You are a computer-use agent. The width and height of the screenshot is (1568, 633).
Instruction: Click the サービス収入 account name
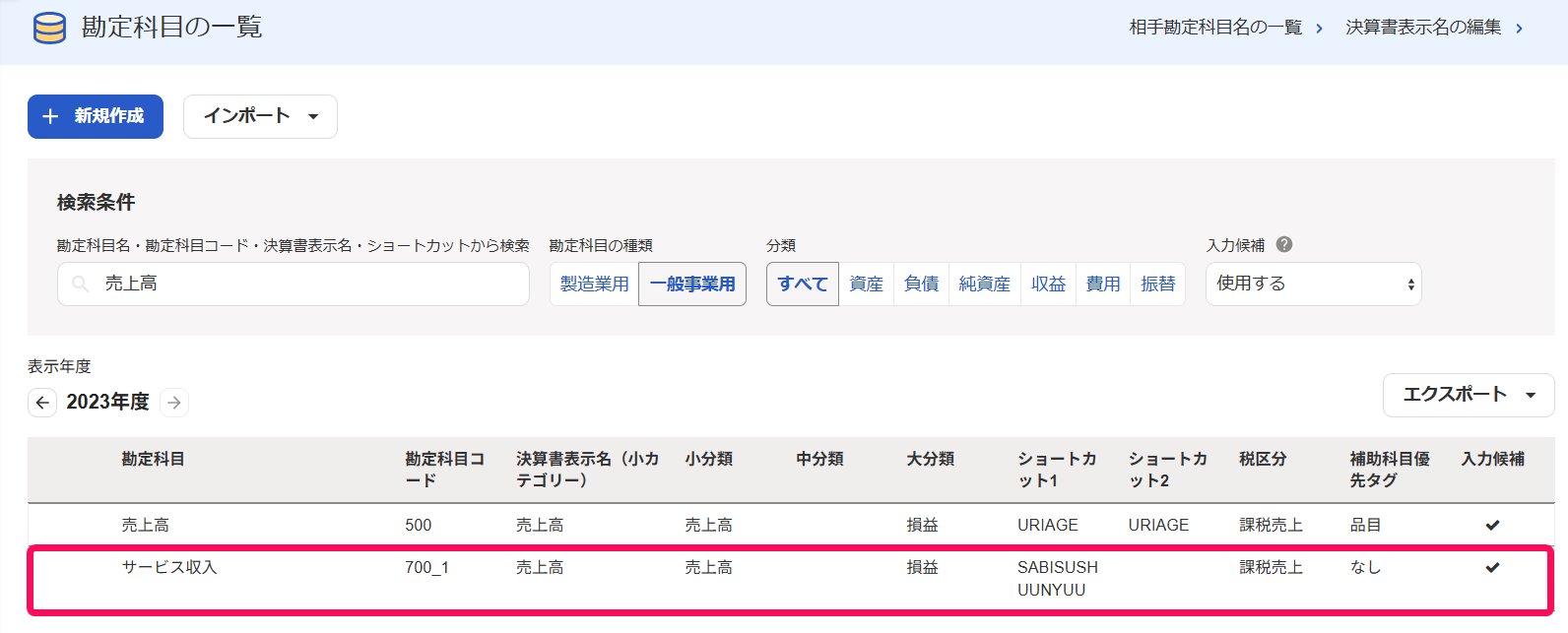(169, 567)
